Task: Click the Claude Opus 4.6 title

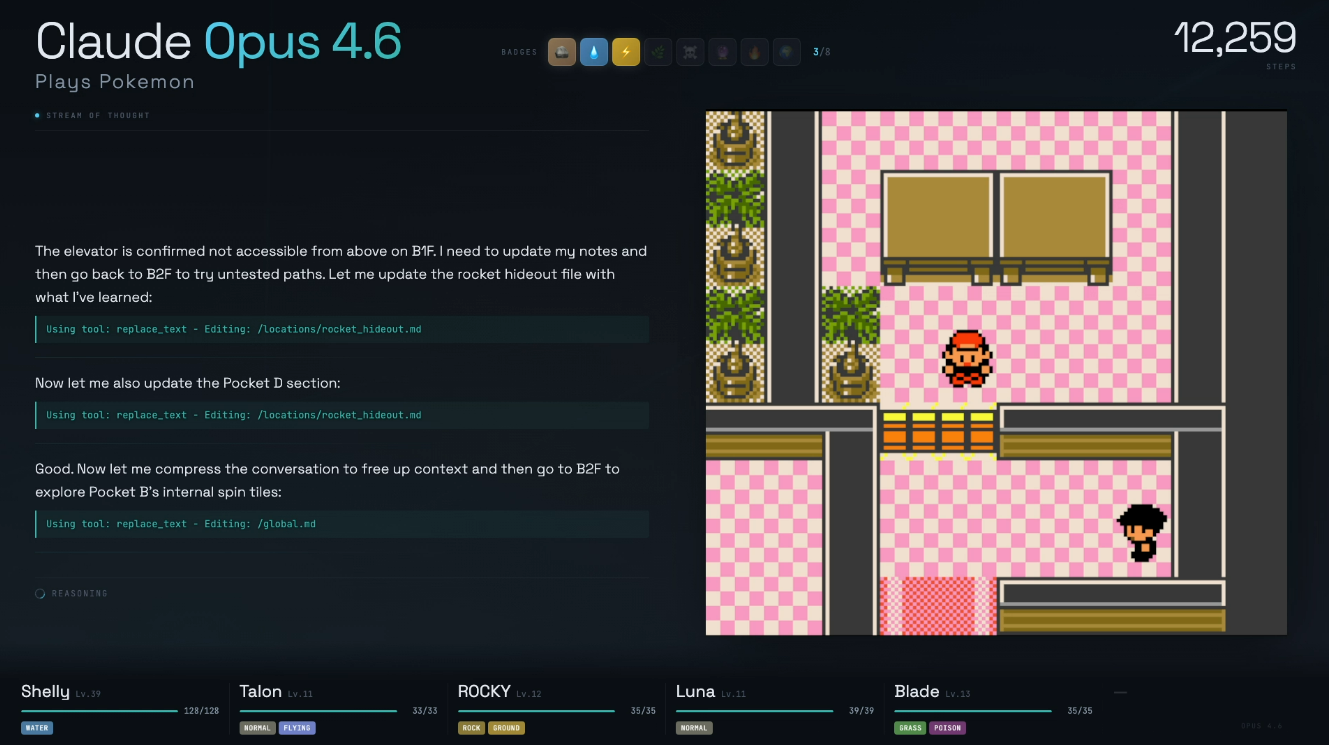Action: click(219, 41)
